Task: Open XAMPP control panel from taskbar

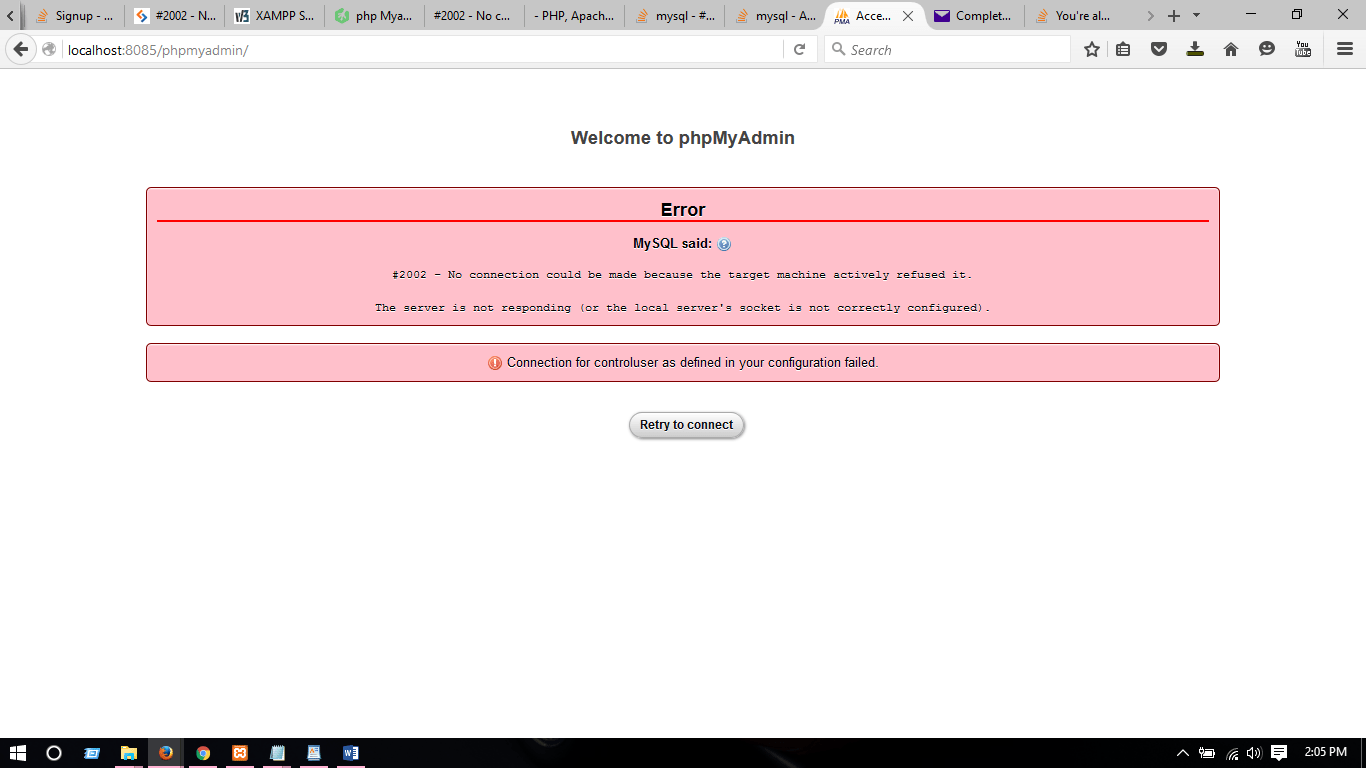Action: click(240, 753)
